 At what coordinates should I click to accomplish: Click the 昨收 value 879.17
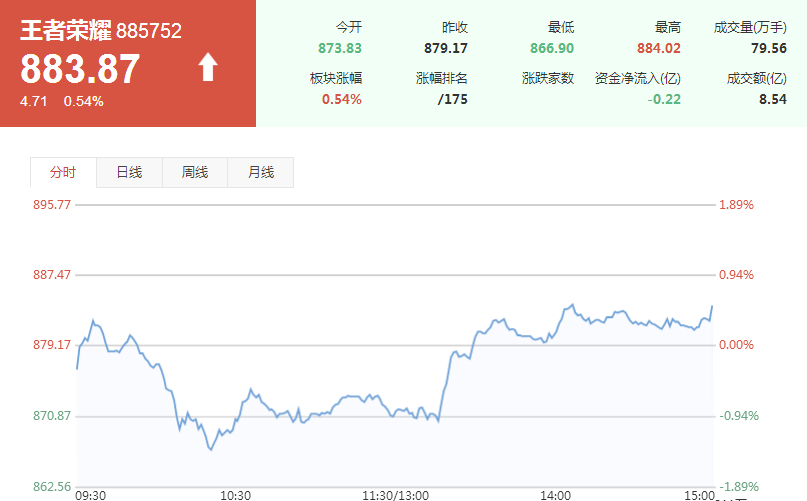[446, 48]
